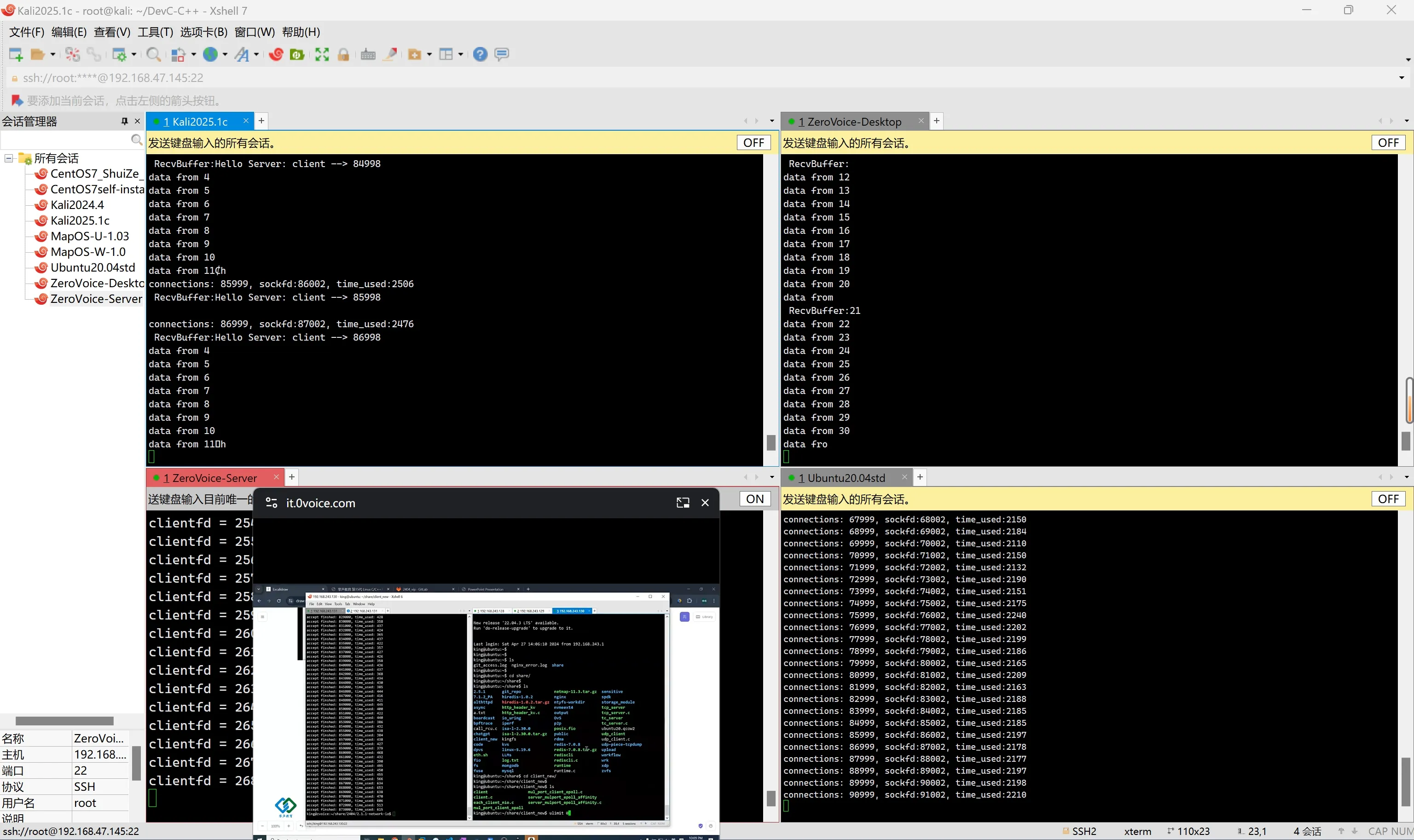This screenshot has width=1414, height=840.
Task: Click the highlighter pen icon
Action: click(390, 54)
